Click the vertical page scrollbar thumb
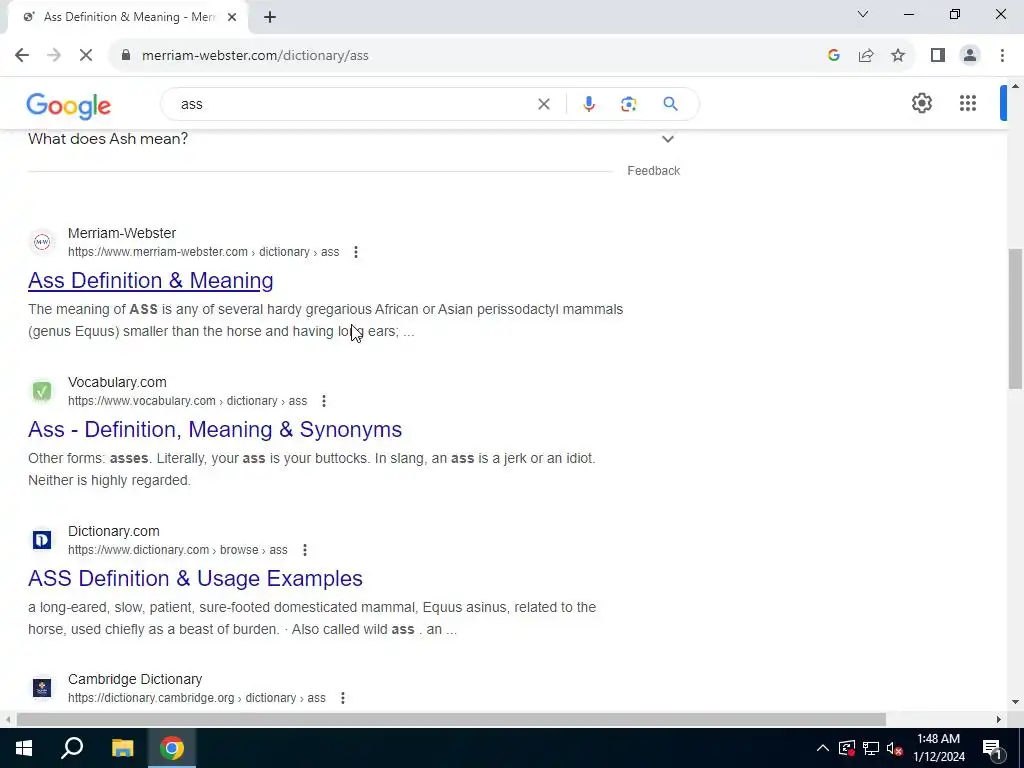Viewport: 1024px width, 768px height. coord(1016,318)
